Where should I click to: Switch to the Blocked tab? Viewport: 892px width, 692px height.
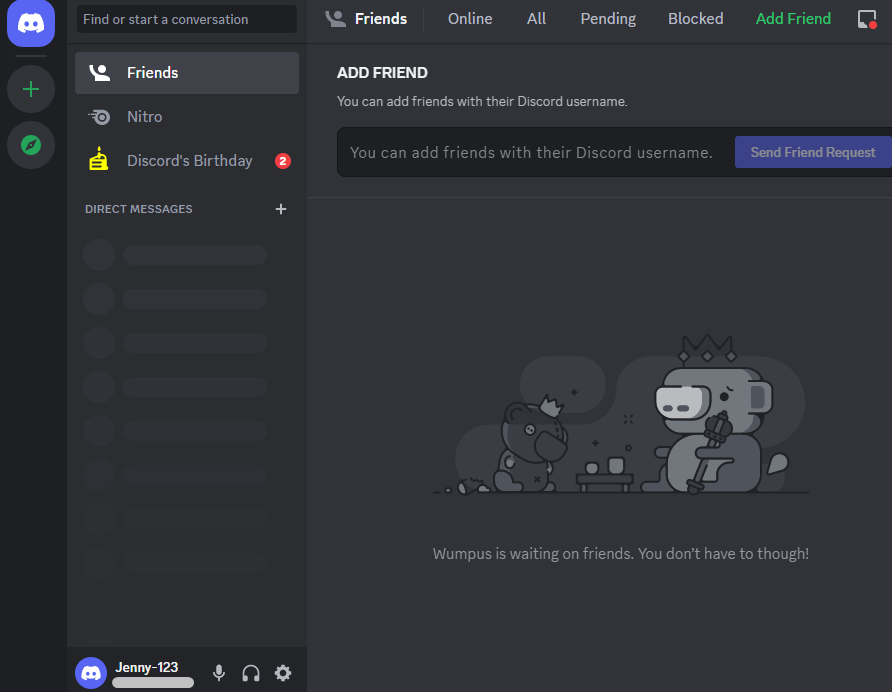click(695, 19)
